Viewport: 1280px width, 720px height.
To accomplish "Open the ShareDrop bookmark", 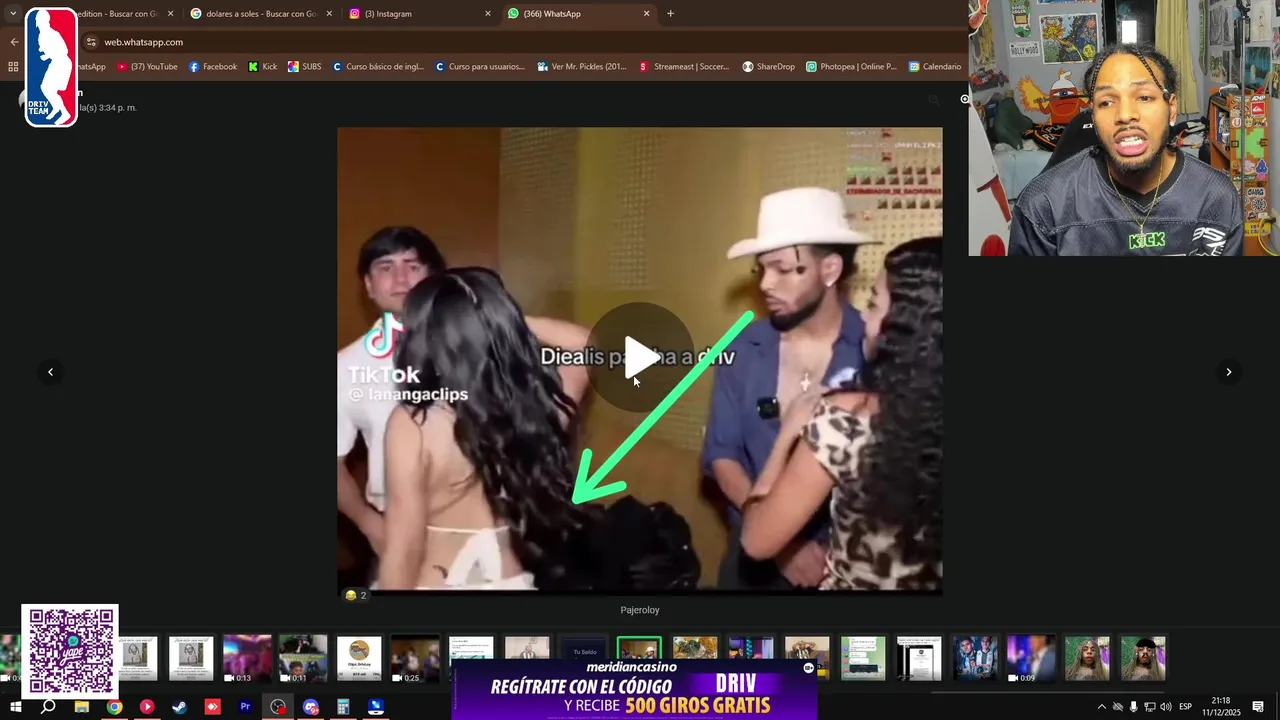I will (x=768, y=67).
